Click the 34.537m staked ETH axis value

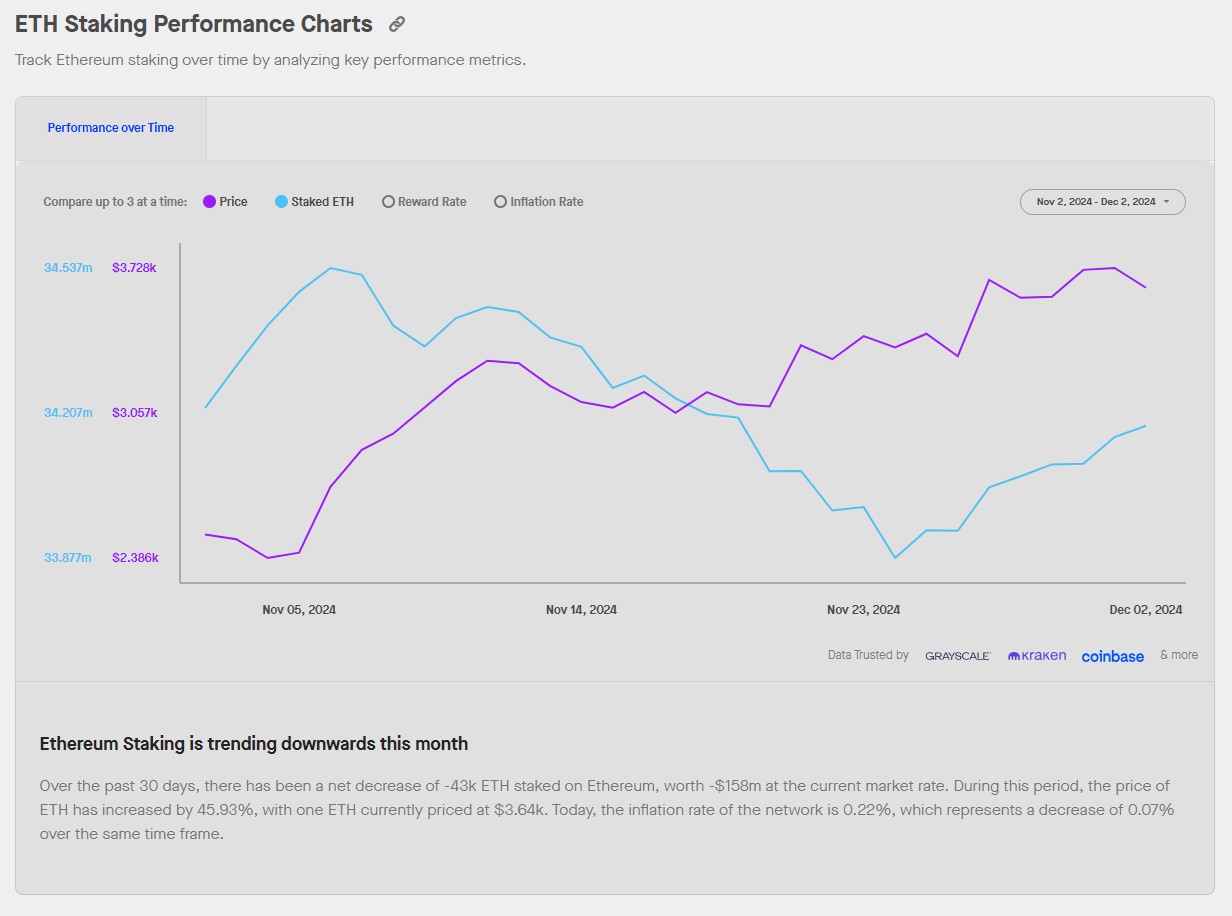[x=68, y=268]
